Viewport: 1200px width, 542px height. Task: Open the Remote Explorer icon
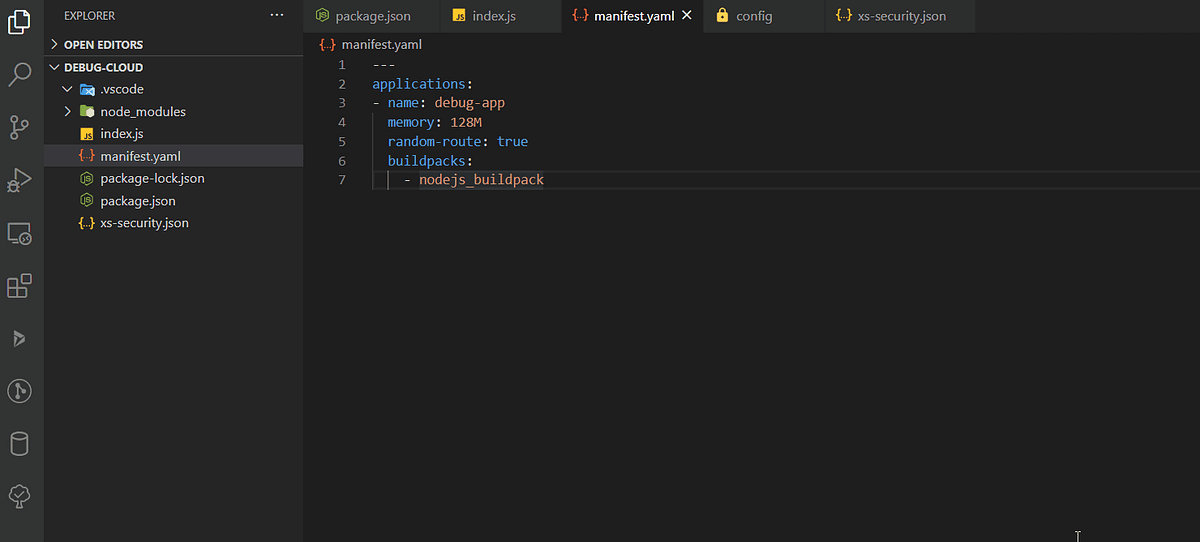[20, 234]
